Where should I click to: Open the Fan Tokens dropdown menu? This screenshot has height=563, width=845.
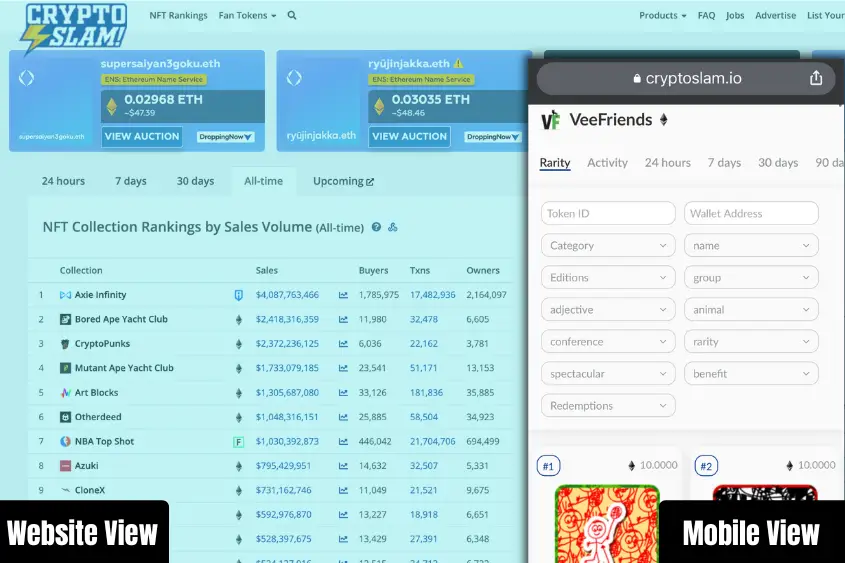[x=247, y=16]
